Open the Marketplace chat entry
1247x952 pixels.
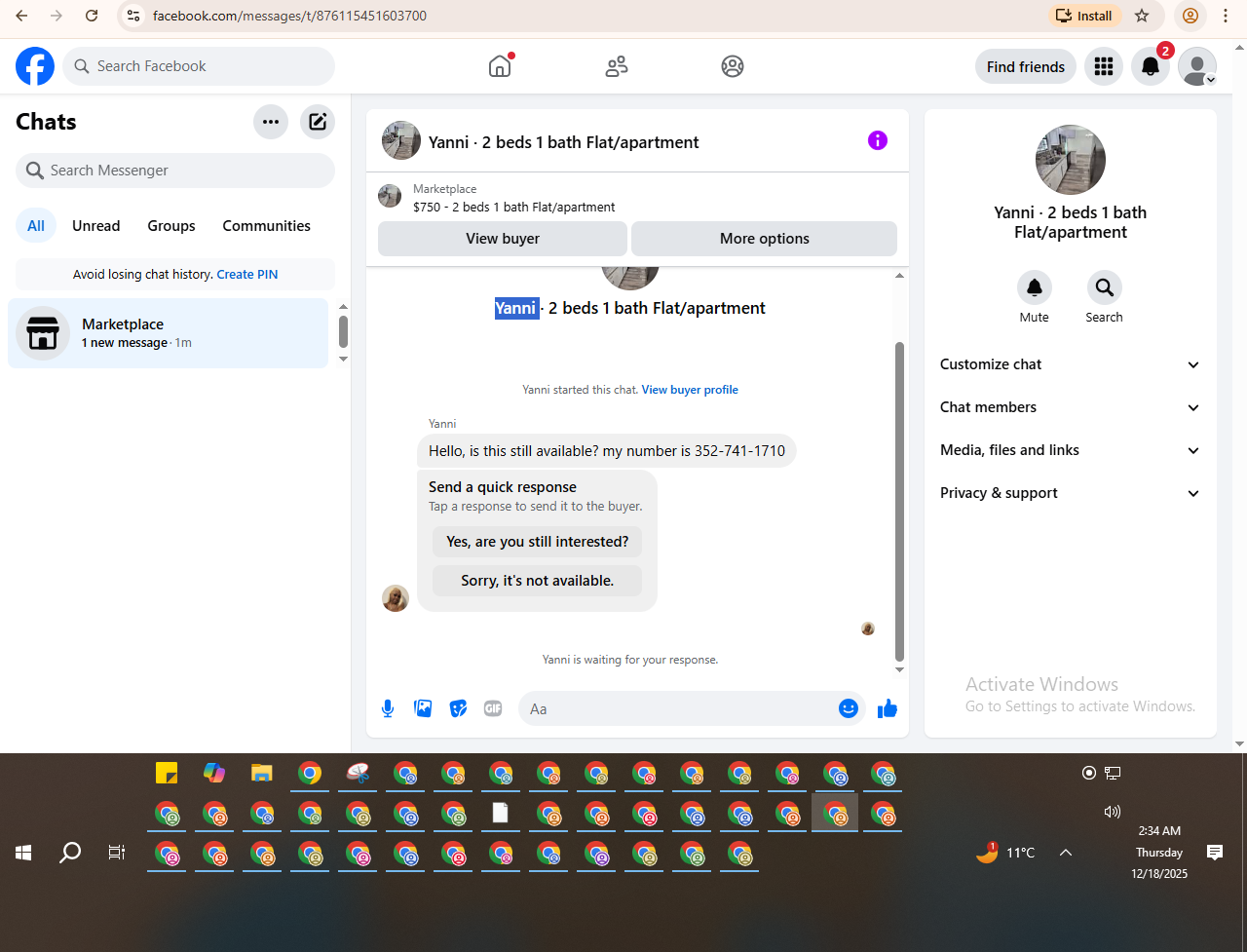coord(168,333)
